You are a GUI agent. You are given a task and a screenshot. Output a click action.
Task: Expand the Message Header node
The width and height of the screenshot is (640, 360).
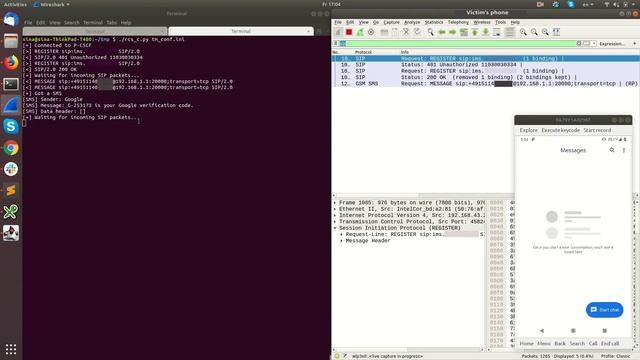pyautogui.click(x=342, y=241)
